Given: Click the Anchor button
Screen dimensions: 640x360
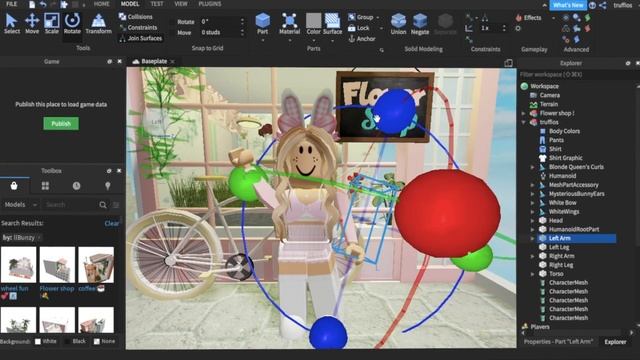Looking at the screenshot, I should click(x=362, y=39).
